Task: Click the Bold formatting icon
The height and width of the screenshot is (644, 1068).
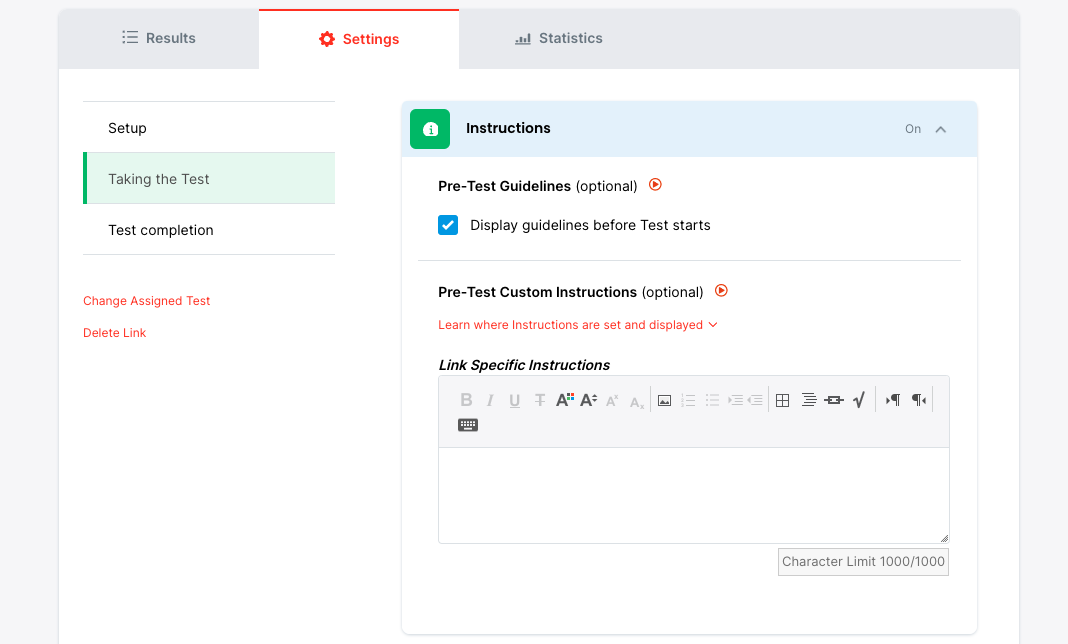Action: pos(466,400)
